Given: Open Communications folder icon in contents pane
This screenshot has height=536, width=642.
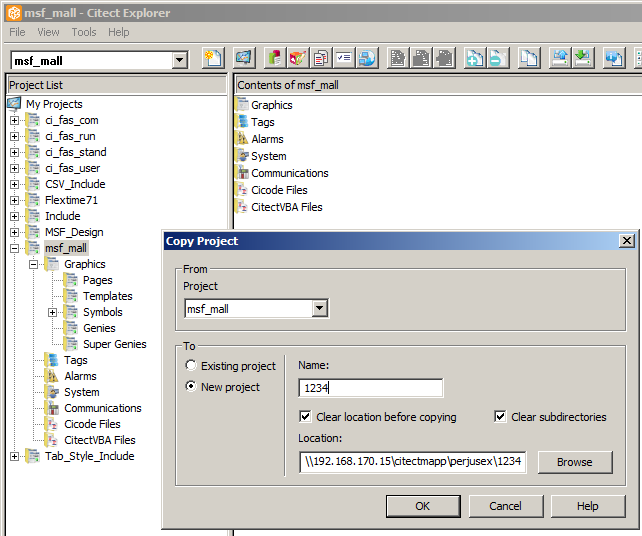Looking at the screenshot, I should pos(242,173).
